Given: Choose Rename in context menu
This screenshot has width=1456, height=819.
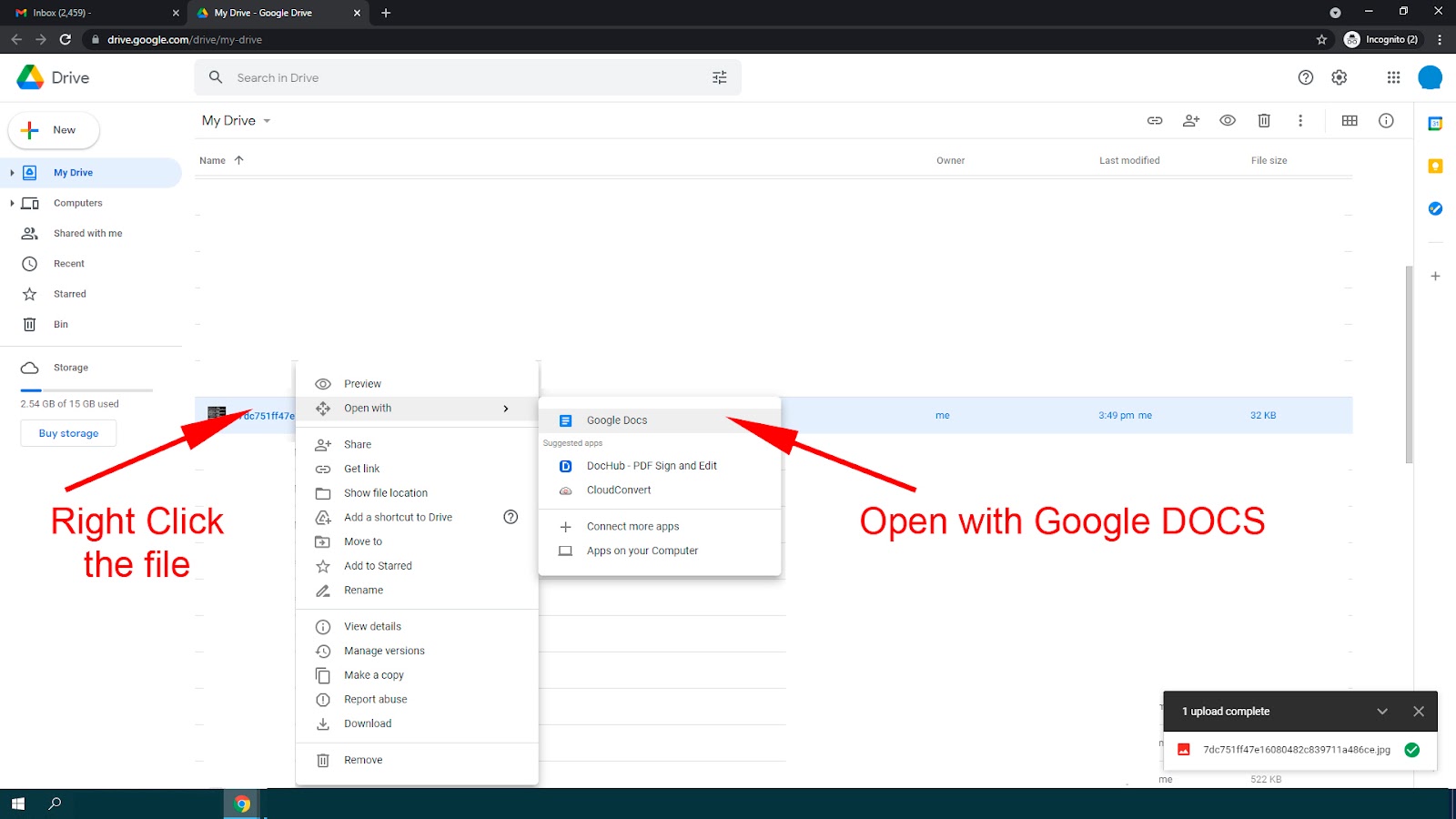Looking at the screenshot, I should click(417, 591).
